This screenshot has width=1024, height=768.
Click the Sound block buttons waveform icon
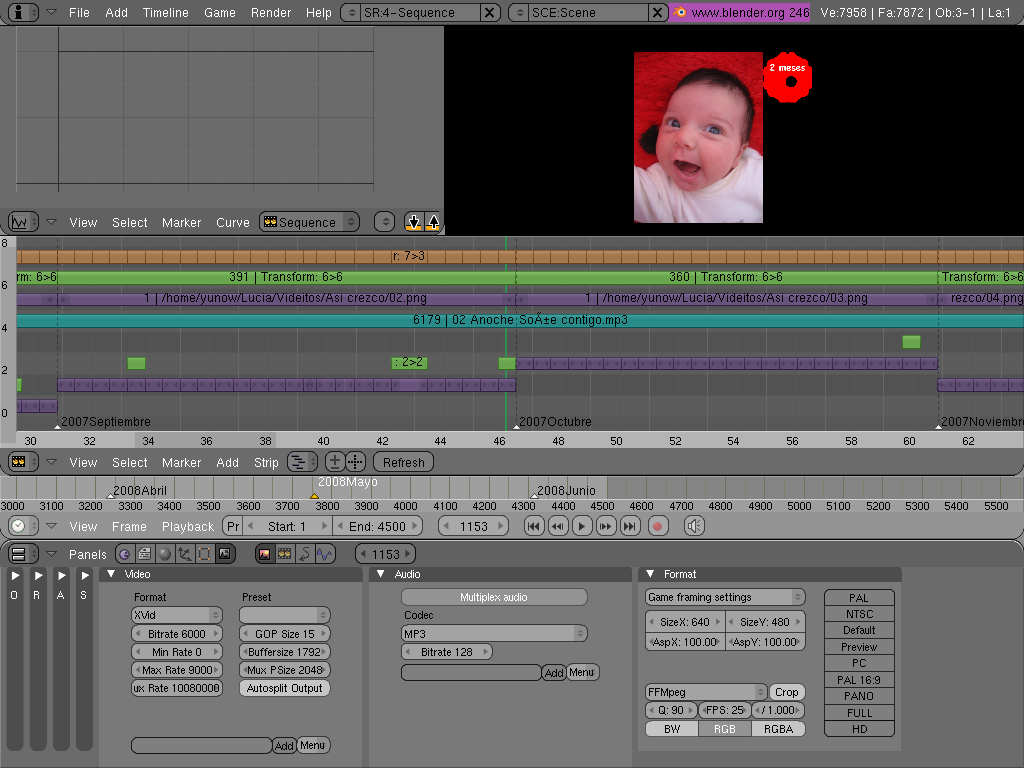click(324, 553)
